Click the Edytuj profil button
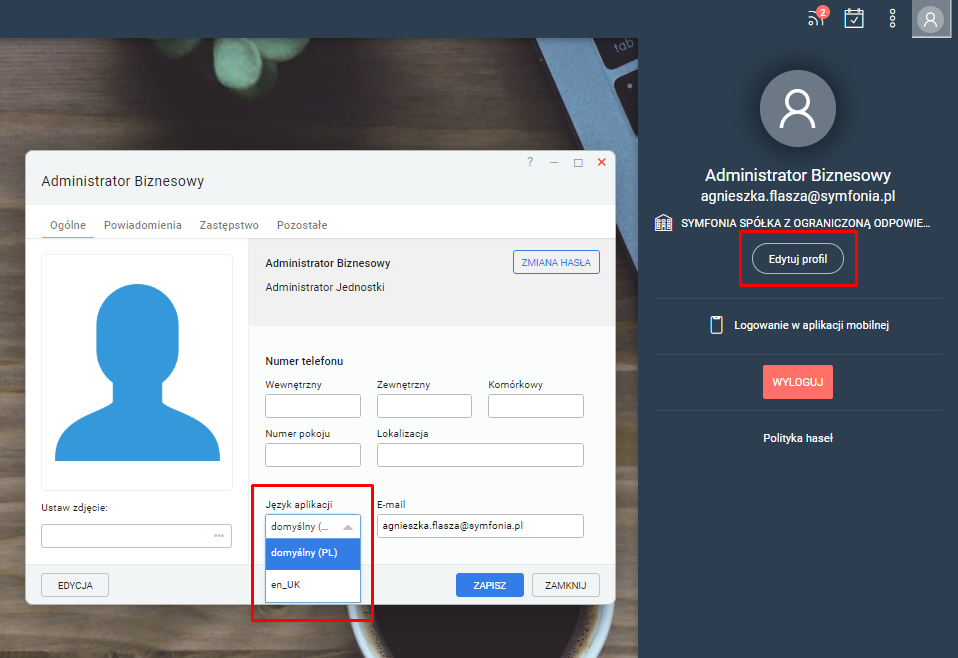 click(797, 259)
